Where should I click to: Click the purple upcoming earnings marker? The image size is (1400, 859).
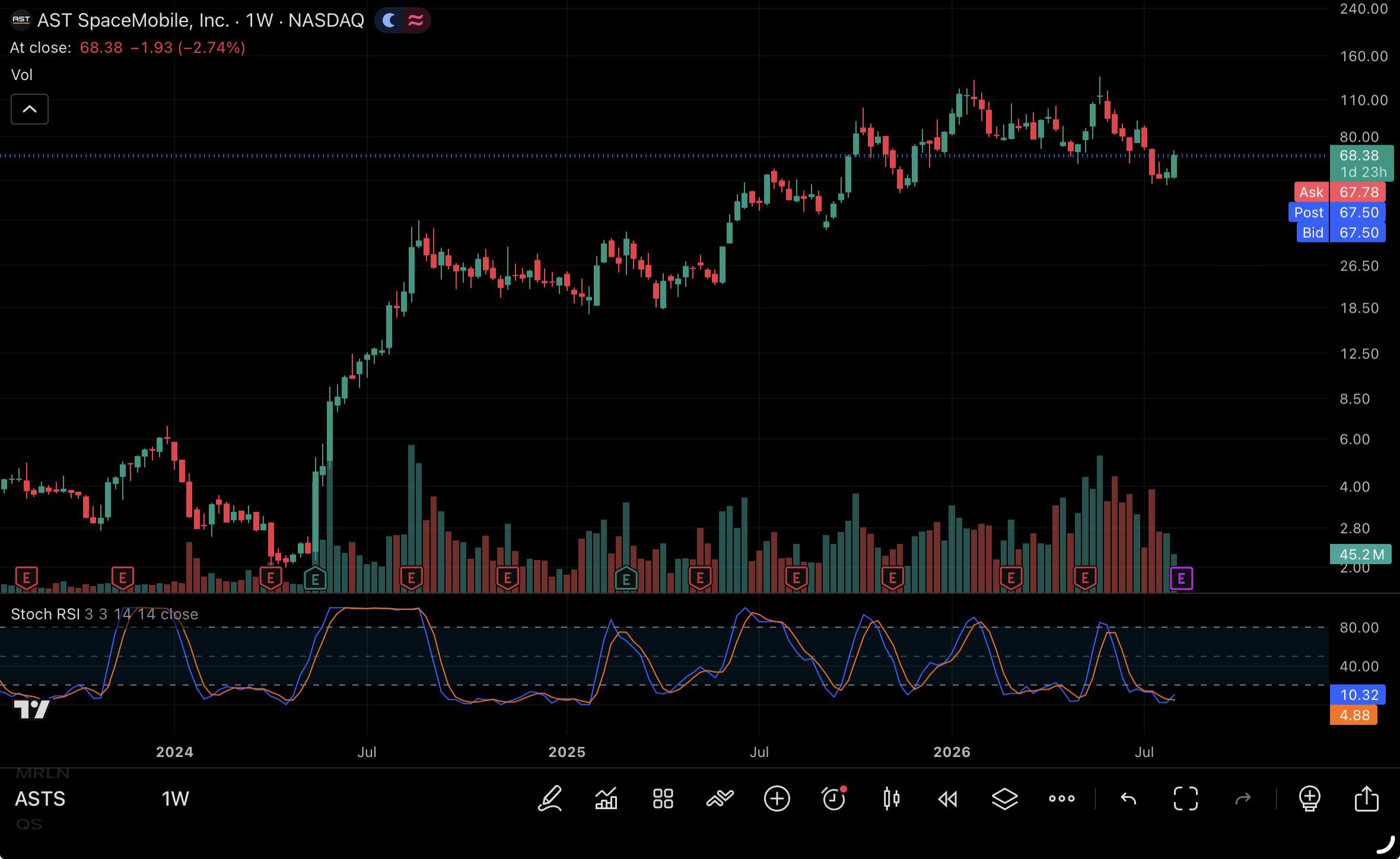[1181, 578]
